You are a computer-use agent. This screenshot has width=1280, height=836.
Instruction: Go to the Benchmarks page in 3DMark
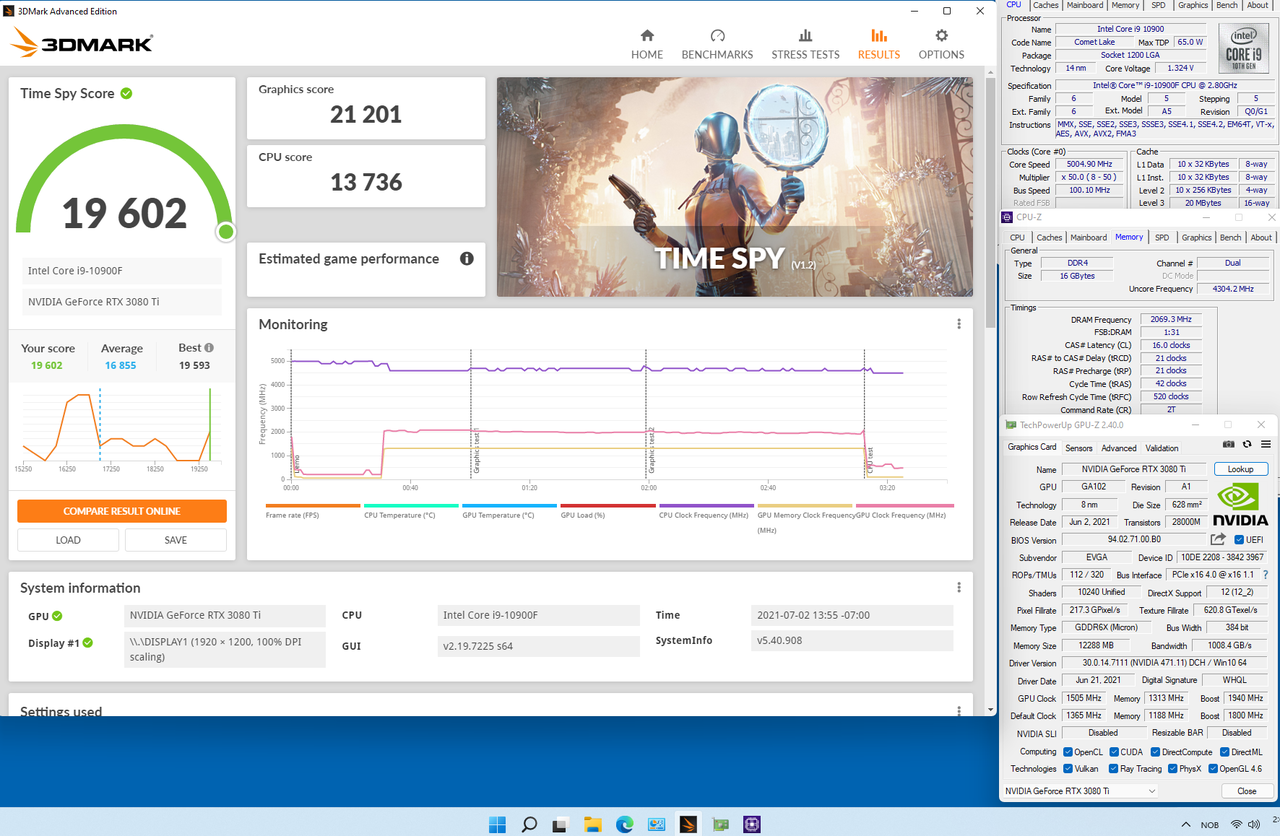click(x=717, y=44)
